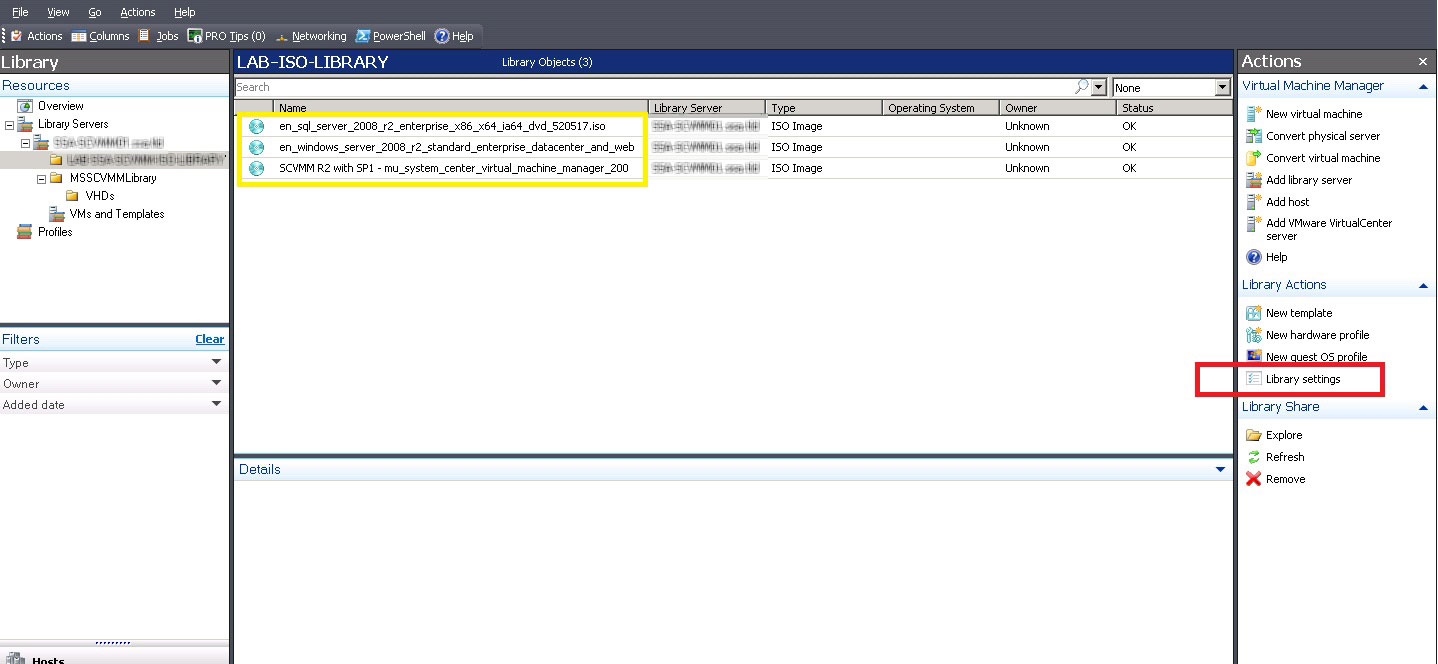1438x664 pixels.
Task: Sort by Type column header
Action: click(824, 108)
